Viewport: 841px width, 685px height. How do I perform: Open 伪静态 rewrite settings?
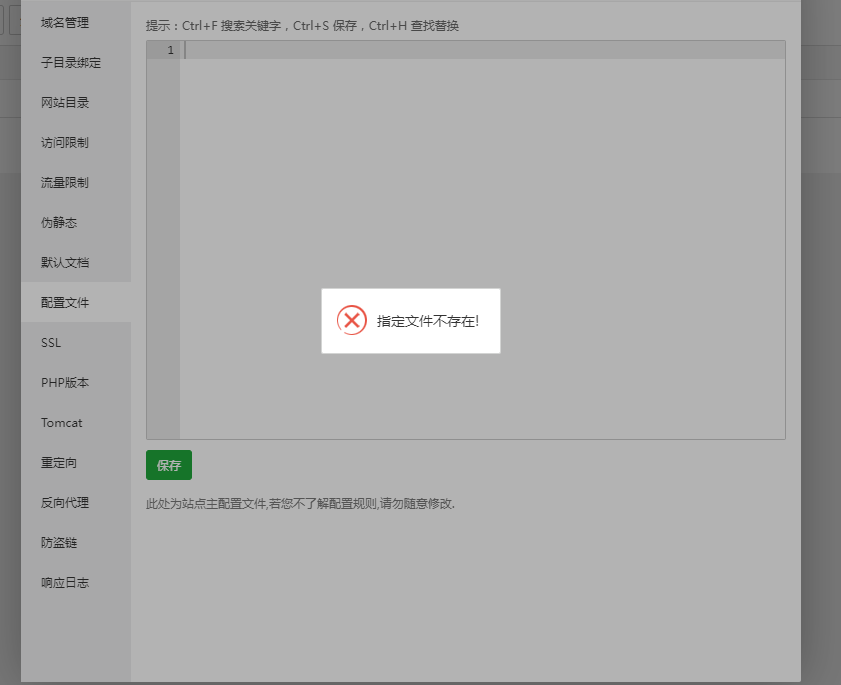point(58,222)
